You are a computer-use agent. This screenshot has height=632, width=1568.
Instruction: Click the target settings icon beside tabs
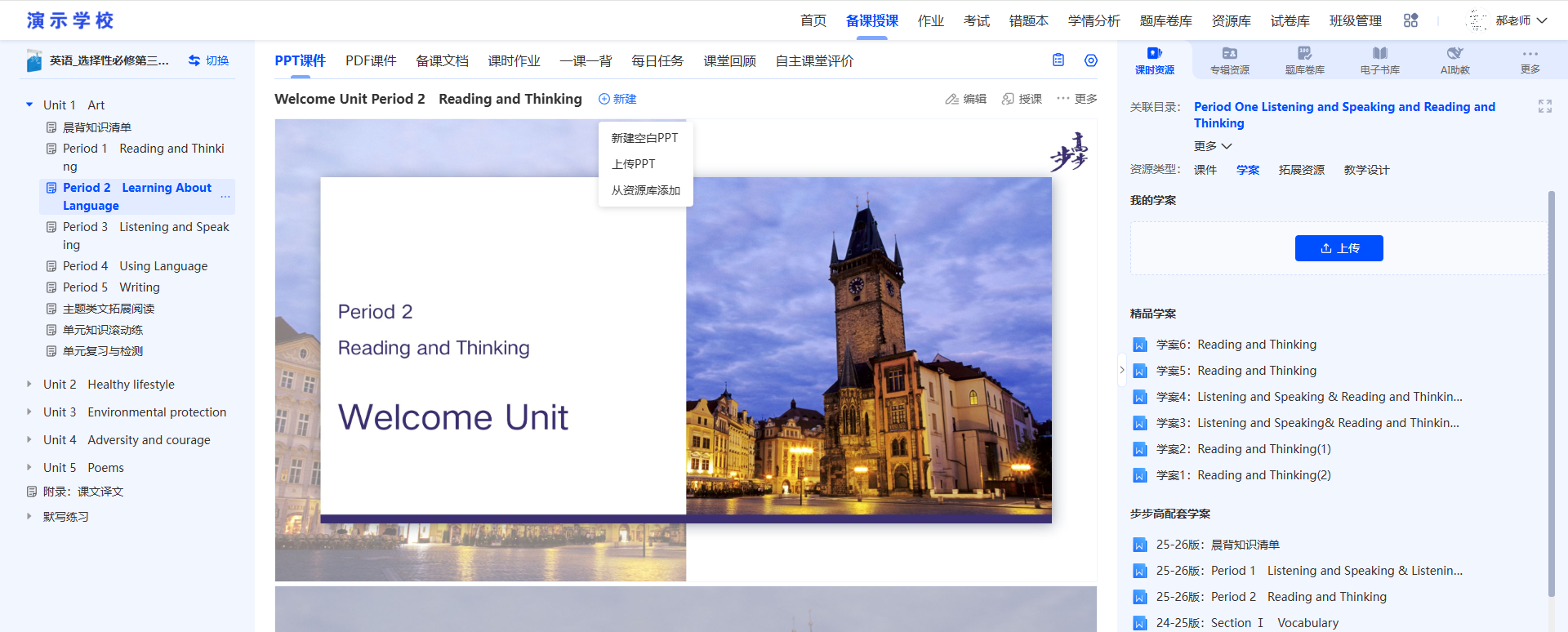point(1090,60)
